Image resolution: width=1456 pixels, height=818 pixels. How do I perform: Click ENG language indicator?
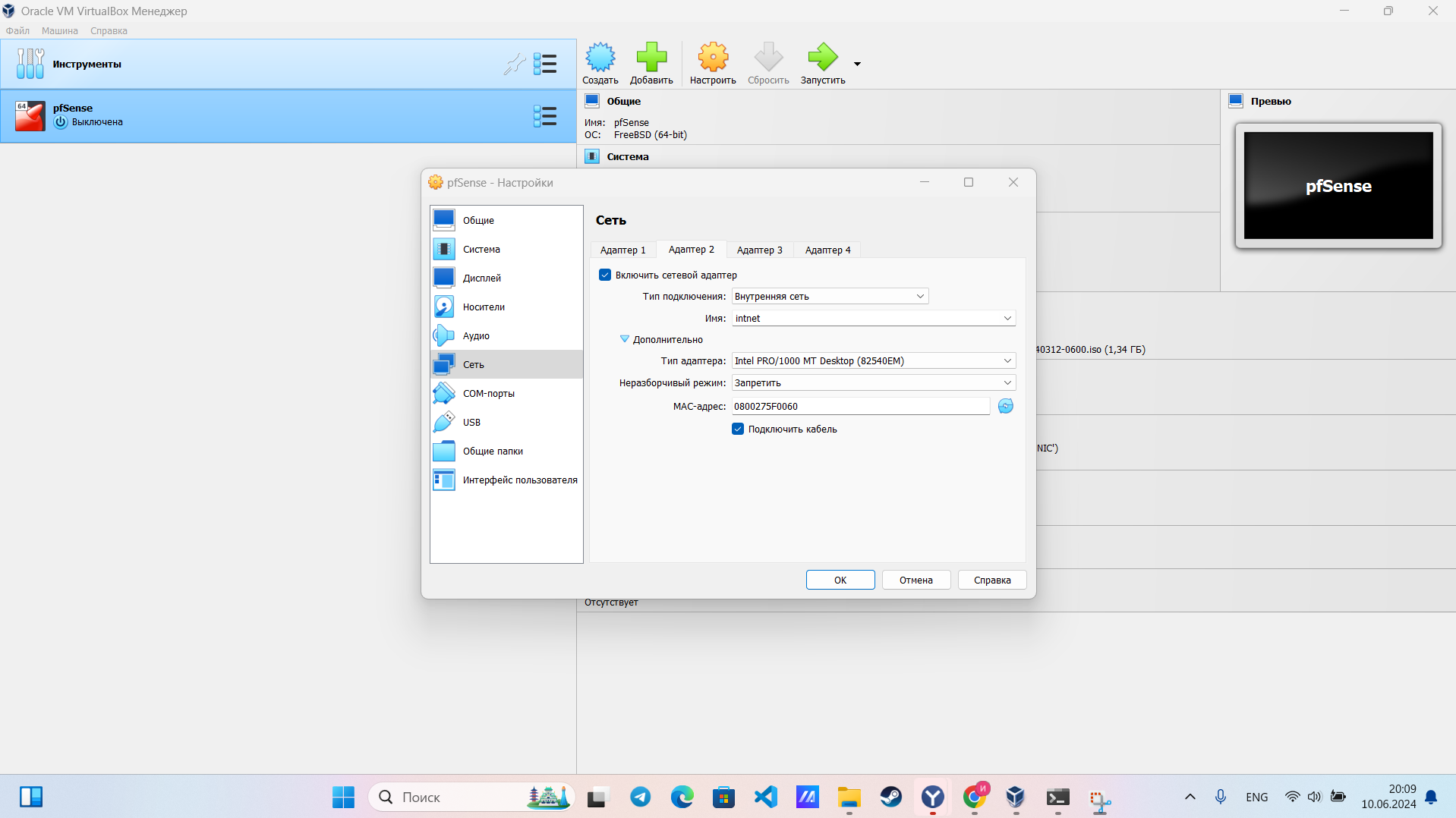(x=1256, y=797)
